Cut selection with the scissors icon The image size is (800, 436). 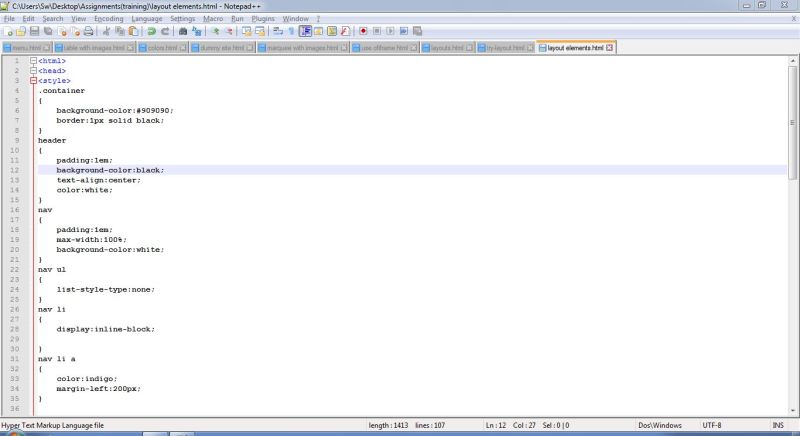(x=106, y=31)
